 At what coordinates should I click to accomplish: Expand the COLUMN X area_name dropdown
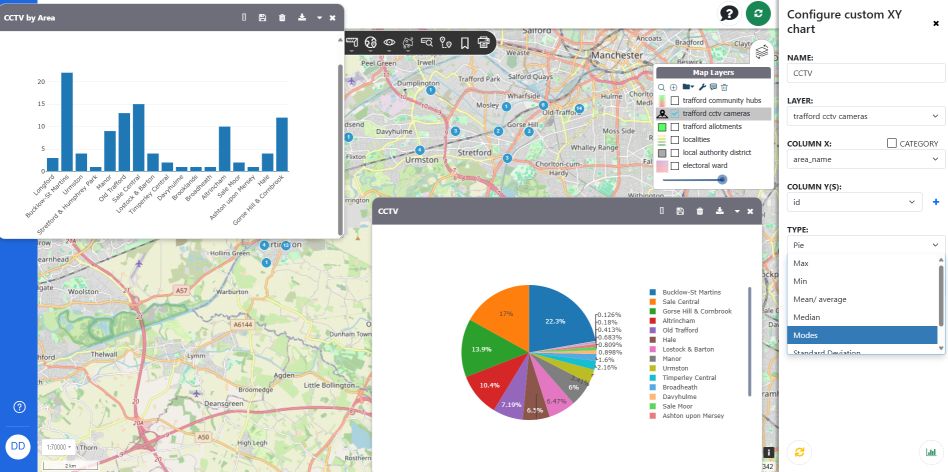coord(866,159)
